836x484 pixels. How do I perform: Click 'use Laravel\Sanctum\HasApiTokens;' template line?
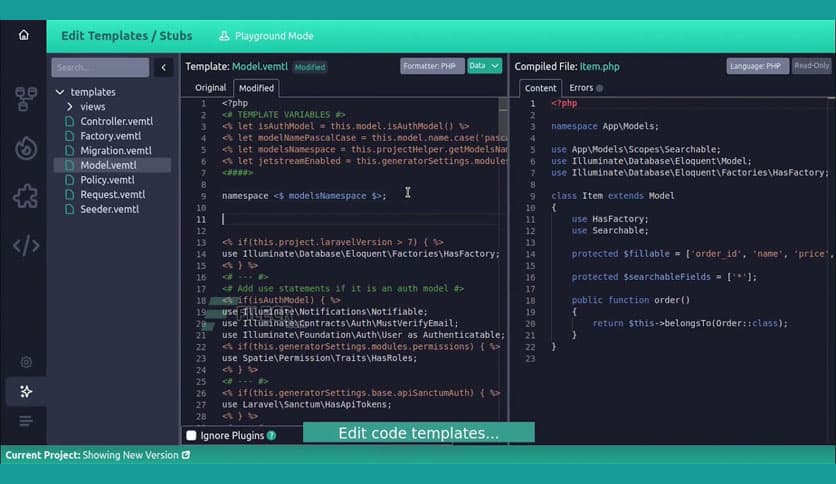pyautogui.click(x=307, y=404)
